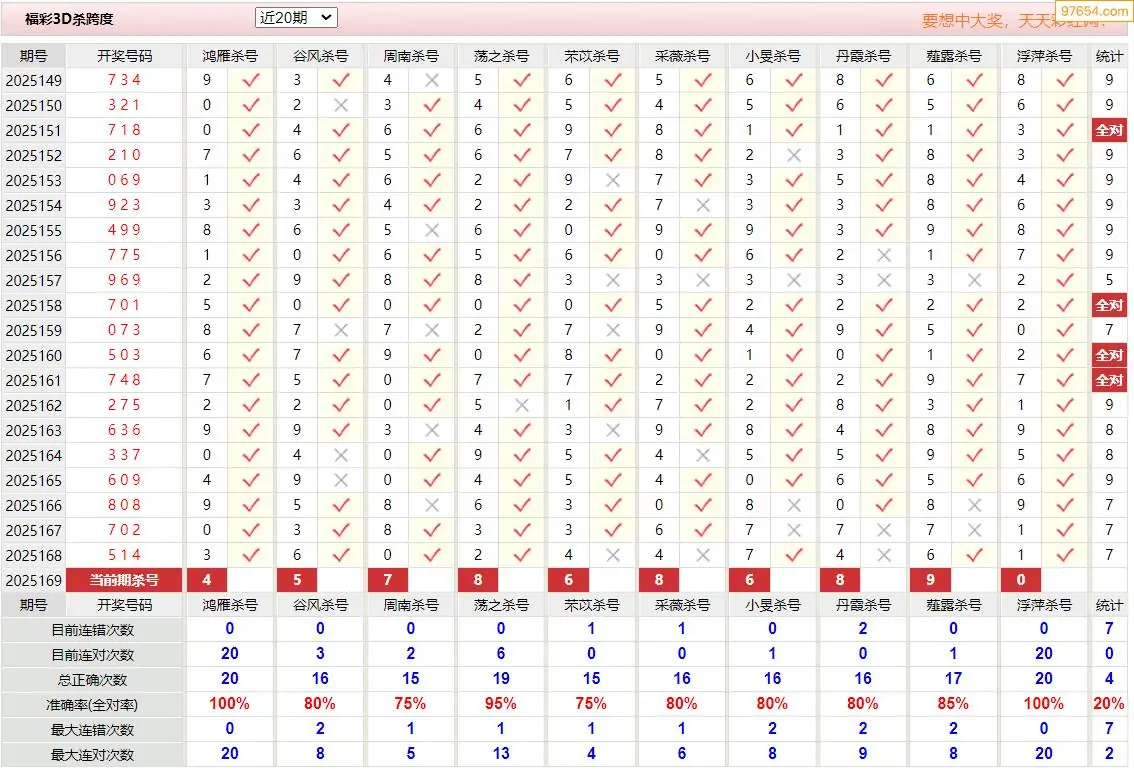Click the 期号 column header at top
Viewport: 1134px width, 774px height.
(x=33, y=56)
